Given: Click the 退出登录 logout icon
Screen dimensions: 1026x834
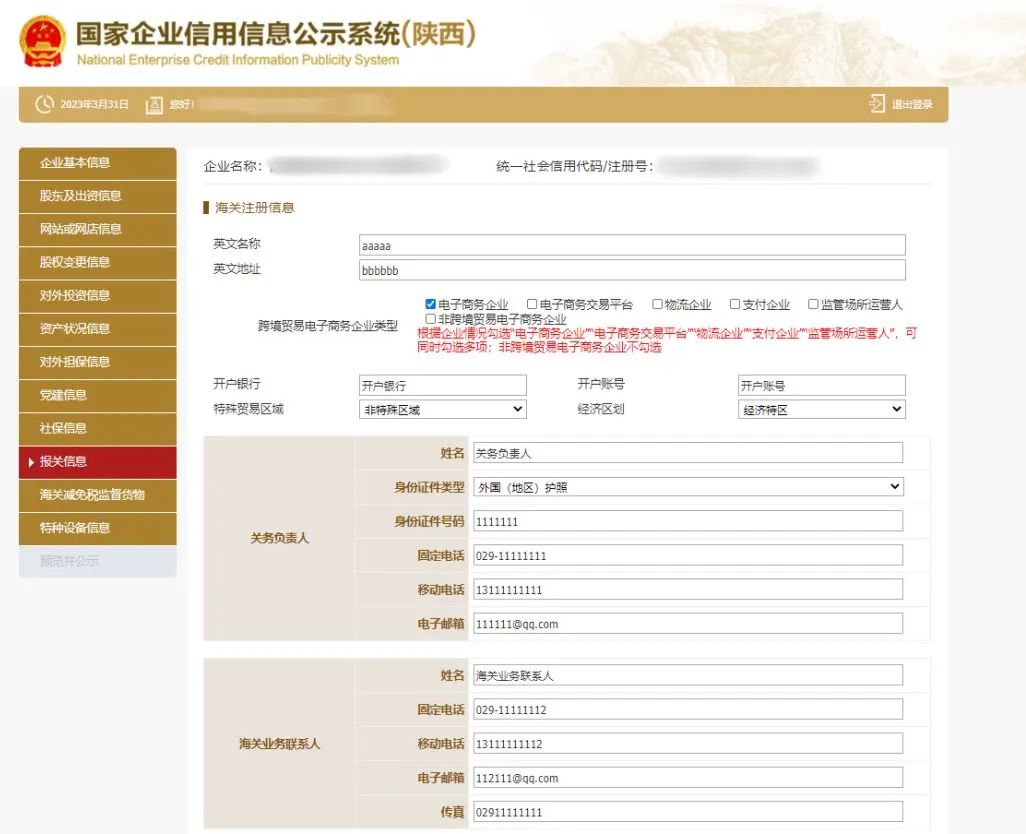Looking at the screenshot, I should coord(877,104).
